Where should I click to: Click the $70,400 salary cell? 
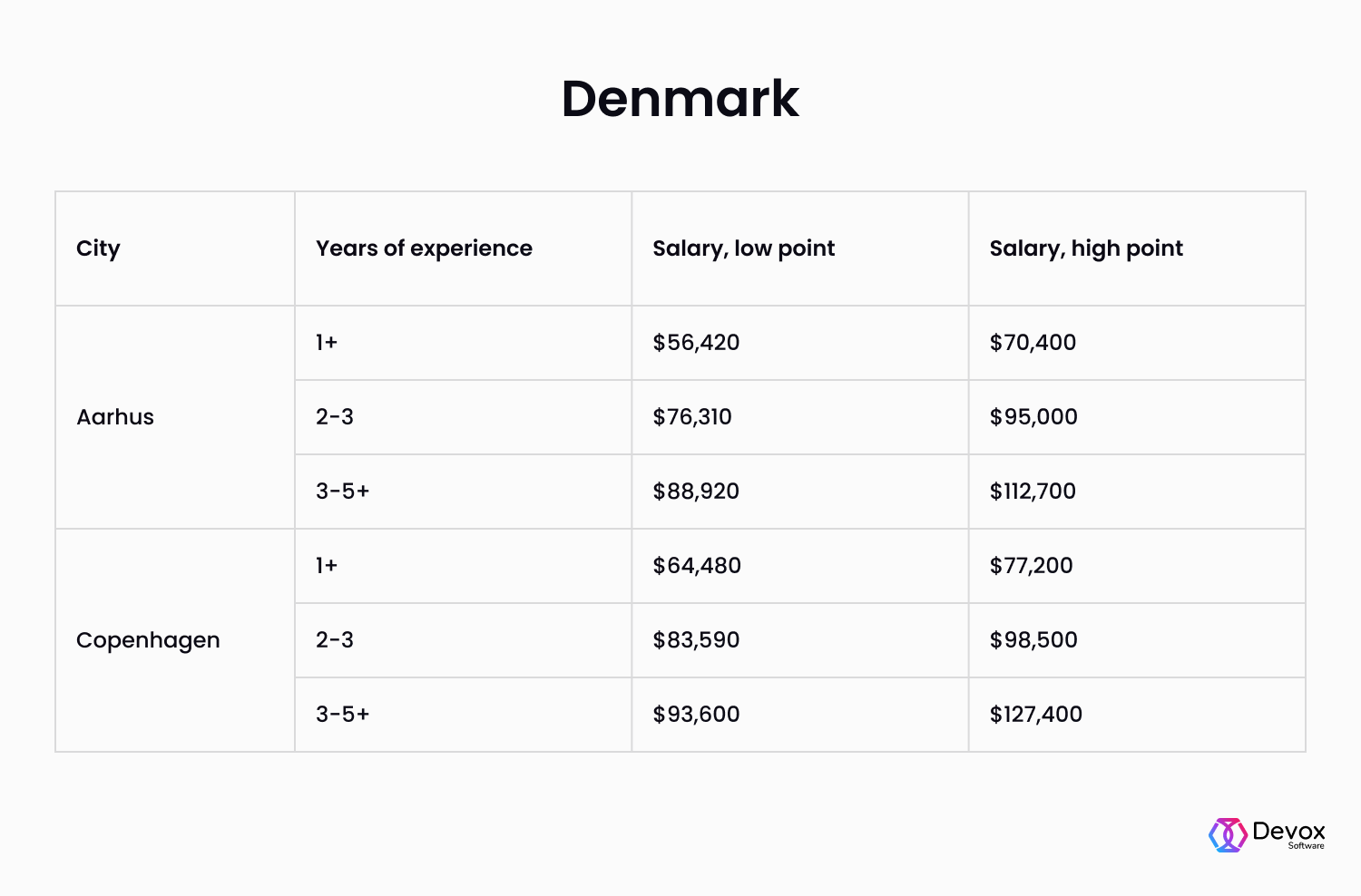(x=1033, y=343)
